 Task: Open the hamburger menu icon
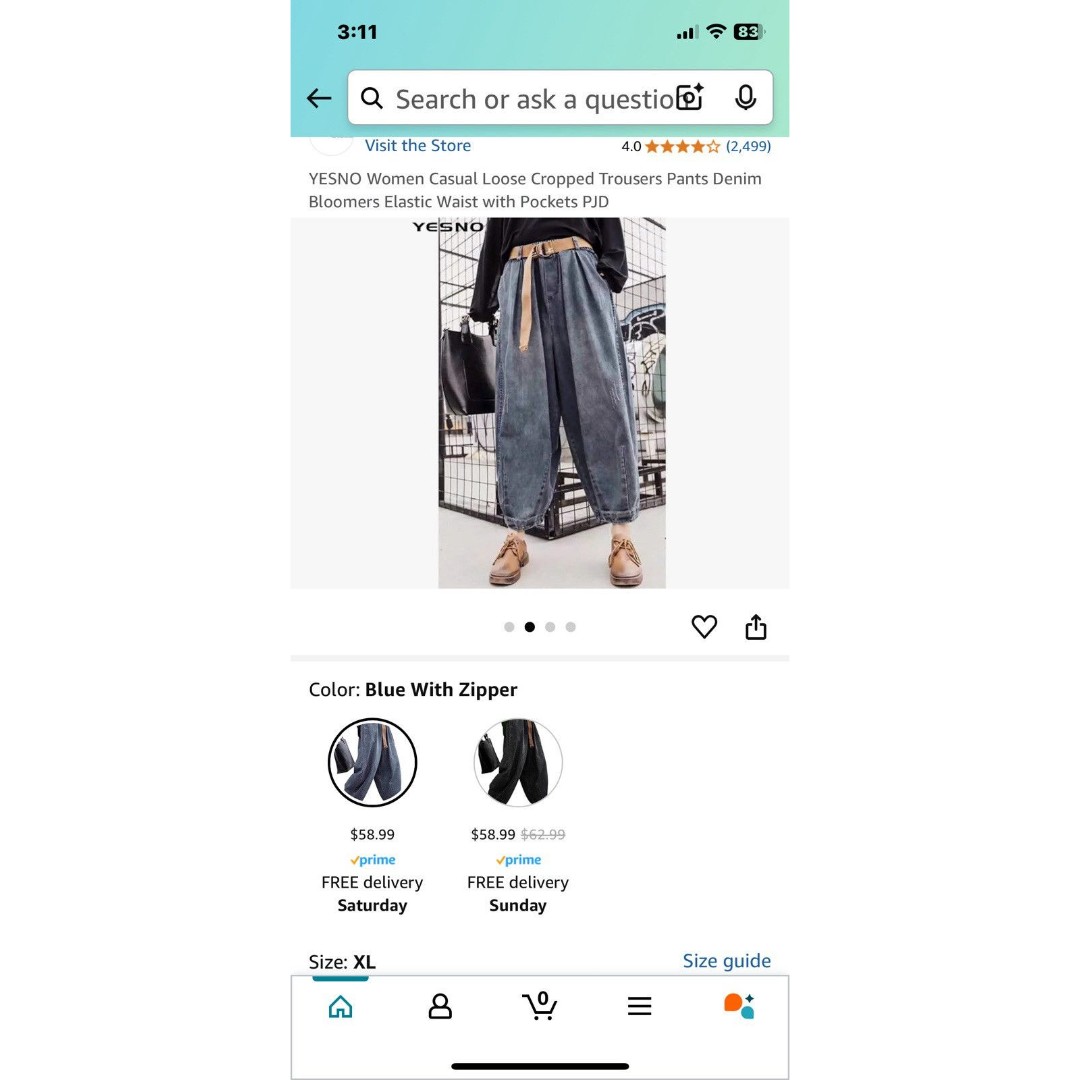pyautogui.click(x=639, y=1006)
